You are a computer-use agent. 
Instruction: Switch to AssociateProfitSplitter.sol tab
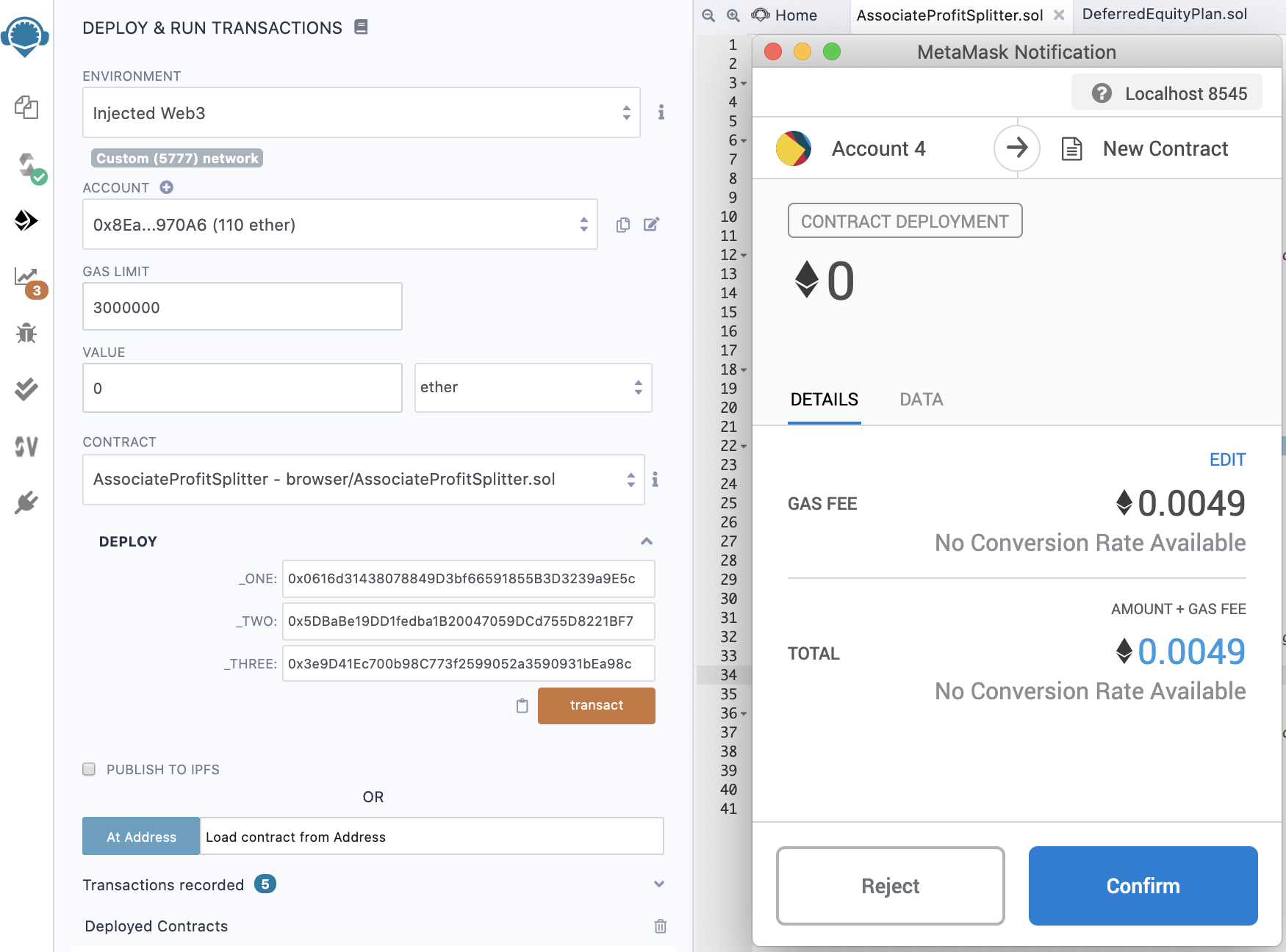(x=949, y=15)
